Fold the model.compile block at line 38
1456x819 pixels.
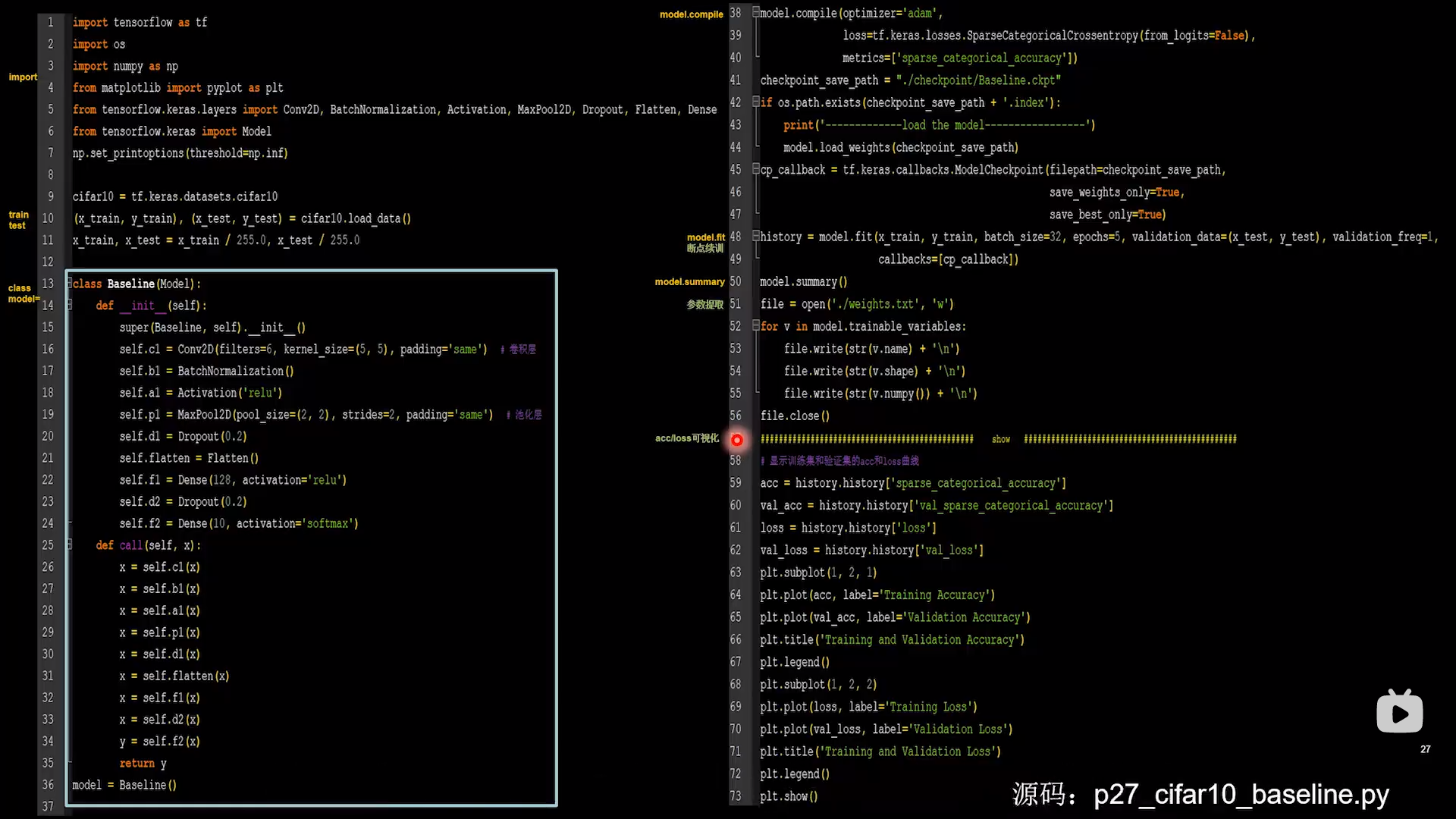(755, 13)
